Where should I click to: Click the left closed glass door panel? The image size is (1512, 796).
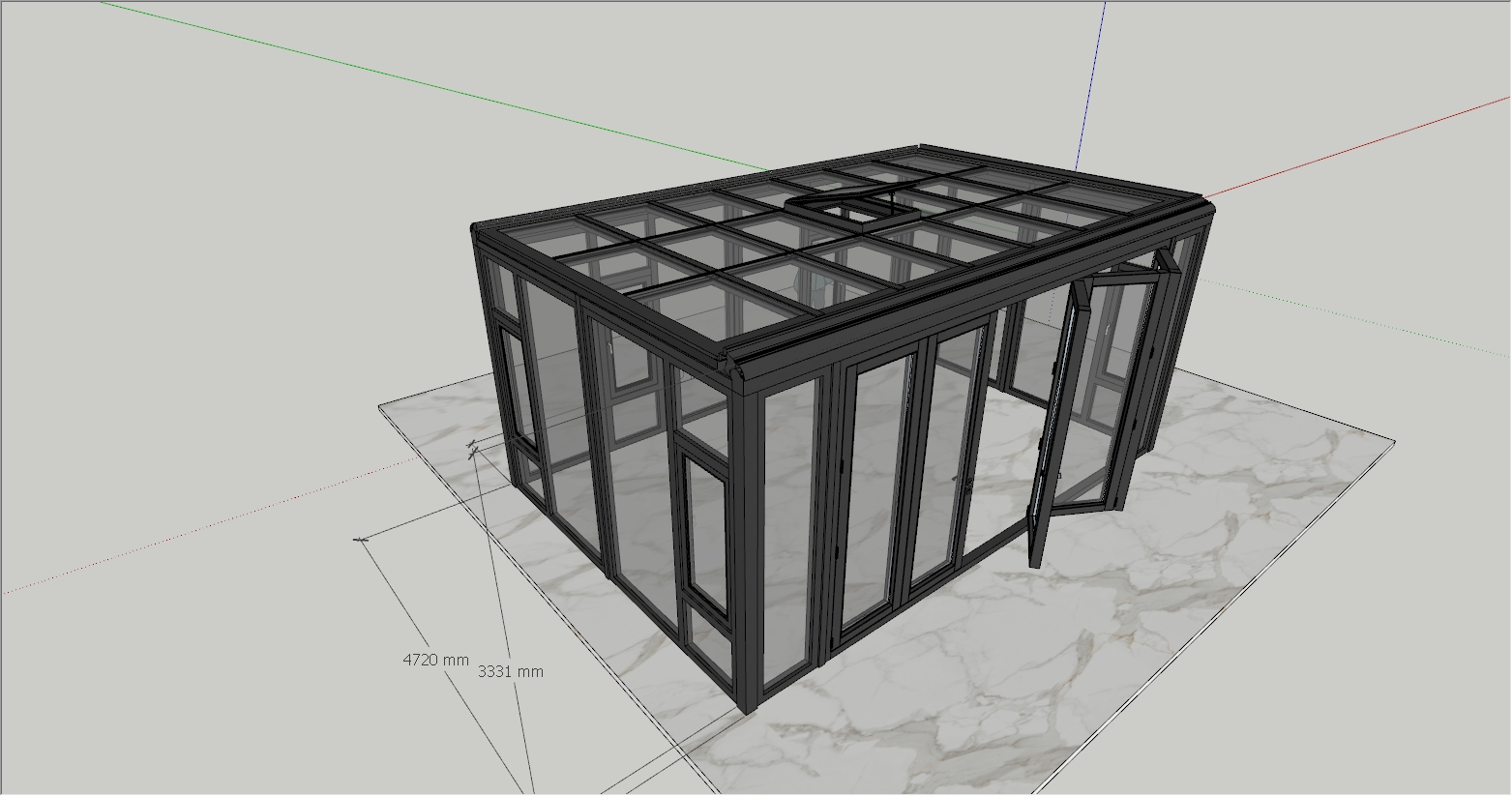coord(876,493)
